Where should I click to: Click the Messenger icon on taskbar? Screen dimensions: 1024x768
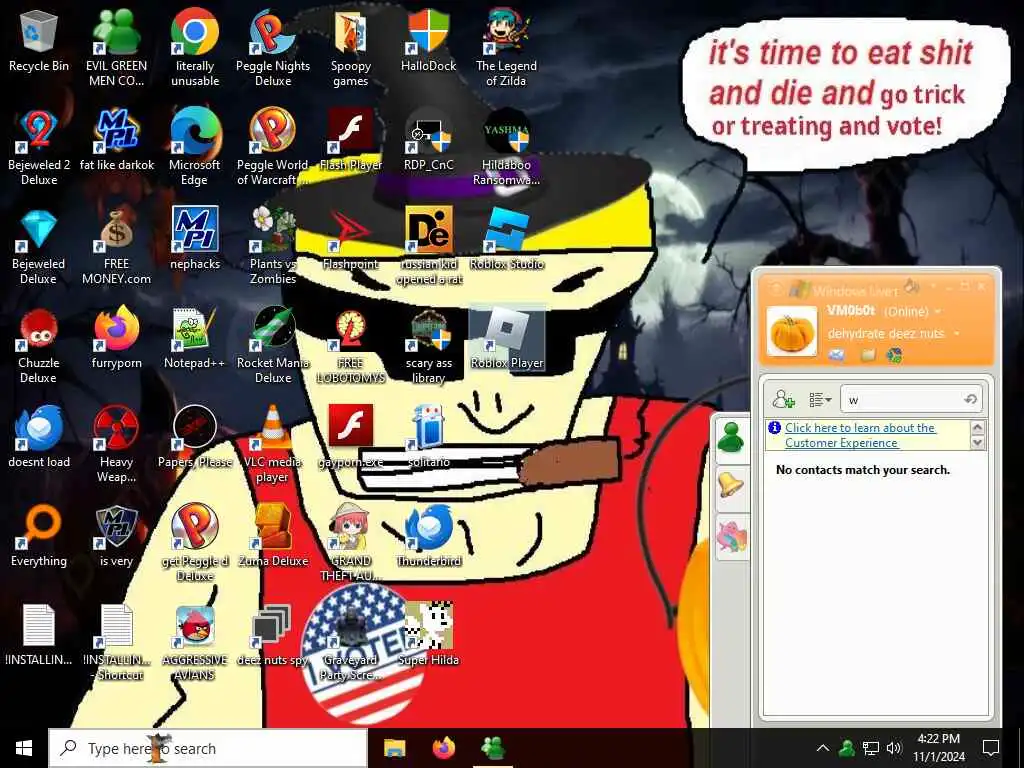click(x=493, y=748)
